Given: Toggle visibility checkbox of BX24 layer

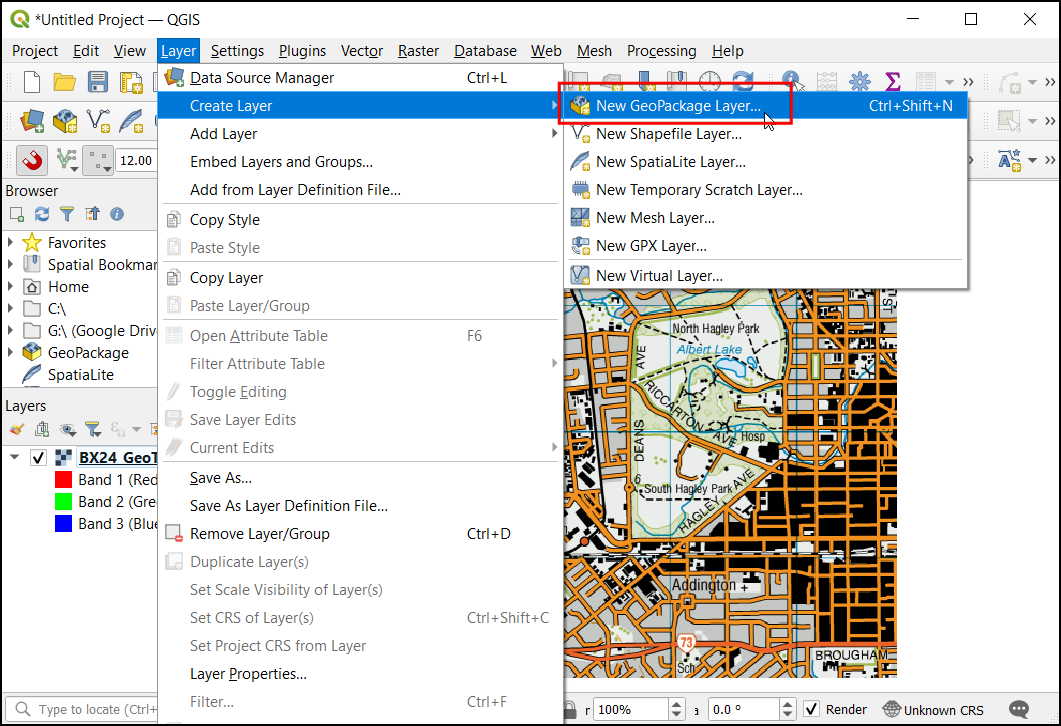Looking at the screenshot, I should pyautogui.click(x=39, y=458).
